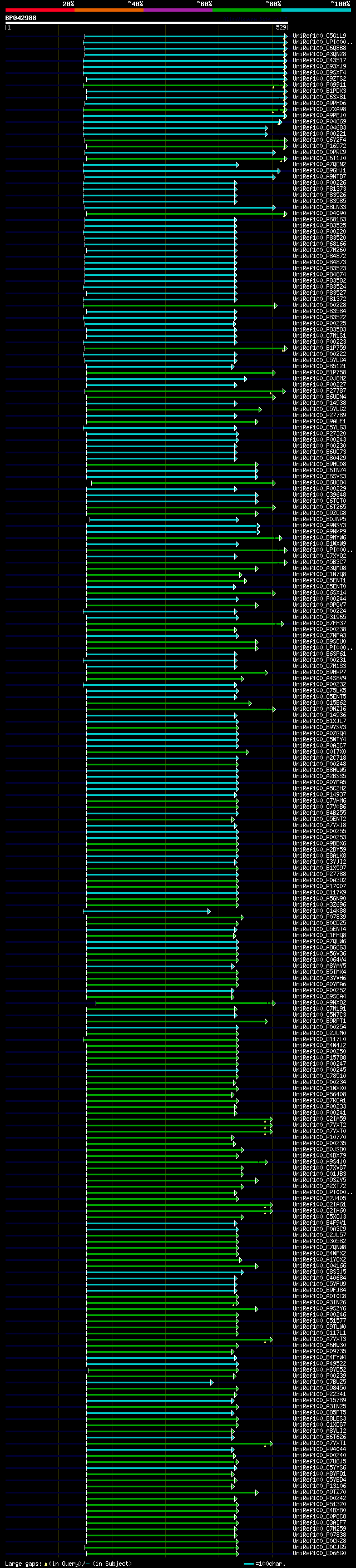
Task: Select hit label UniRef100_B1PDK3
Action: [319, 91]
